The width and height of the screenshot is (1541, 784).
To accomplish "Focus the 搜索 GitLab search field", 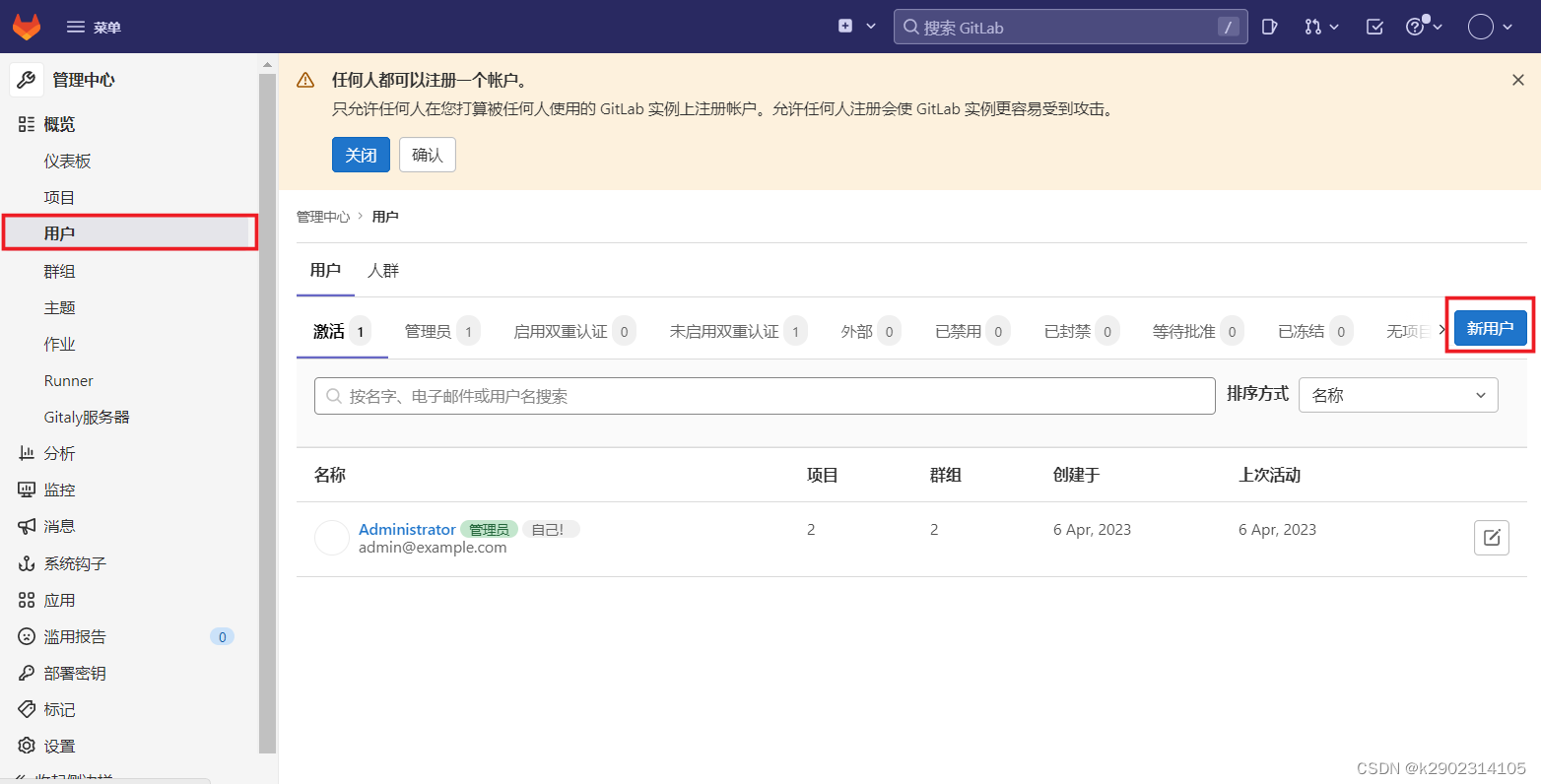I will [1070, 27].
